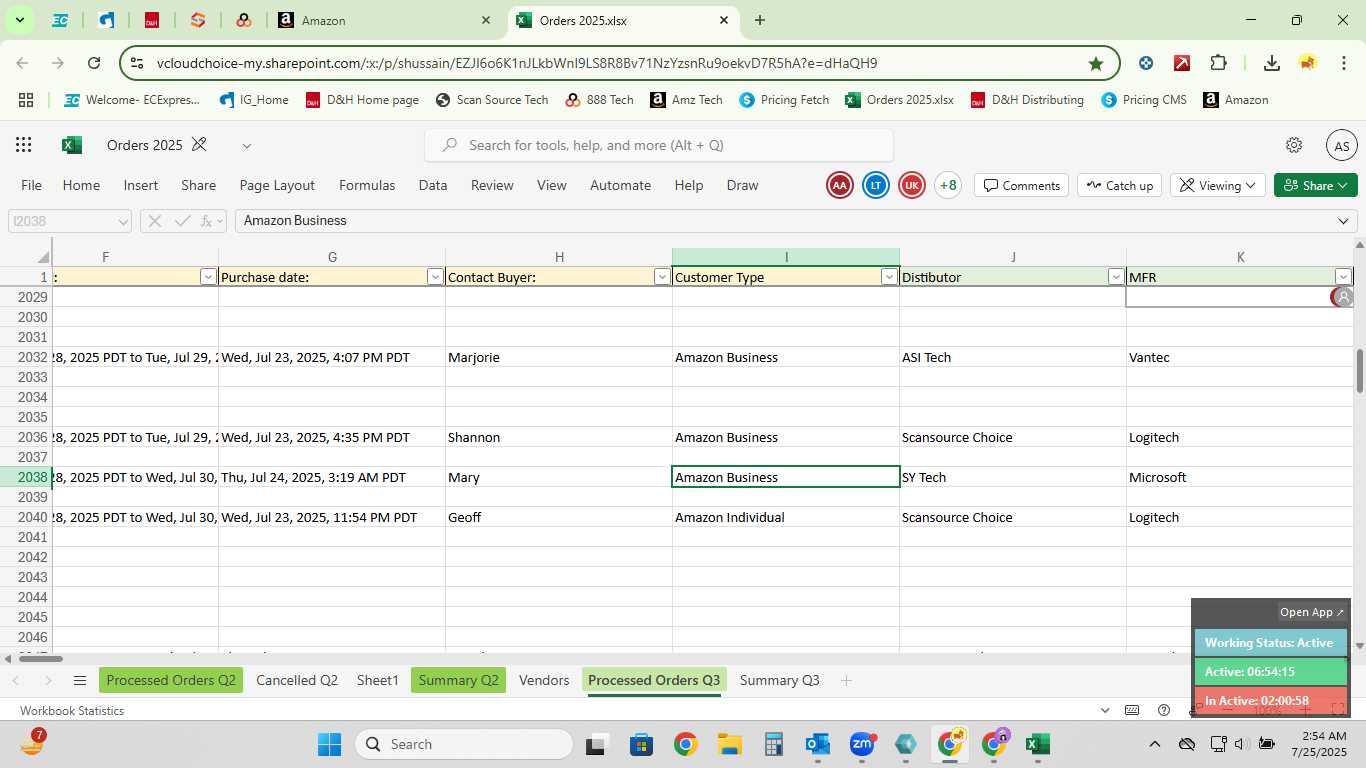Open Calculator from the taskbar
This screenshot has height=768, width=1366.
773,744
